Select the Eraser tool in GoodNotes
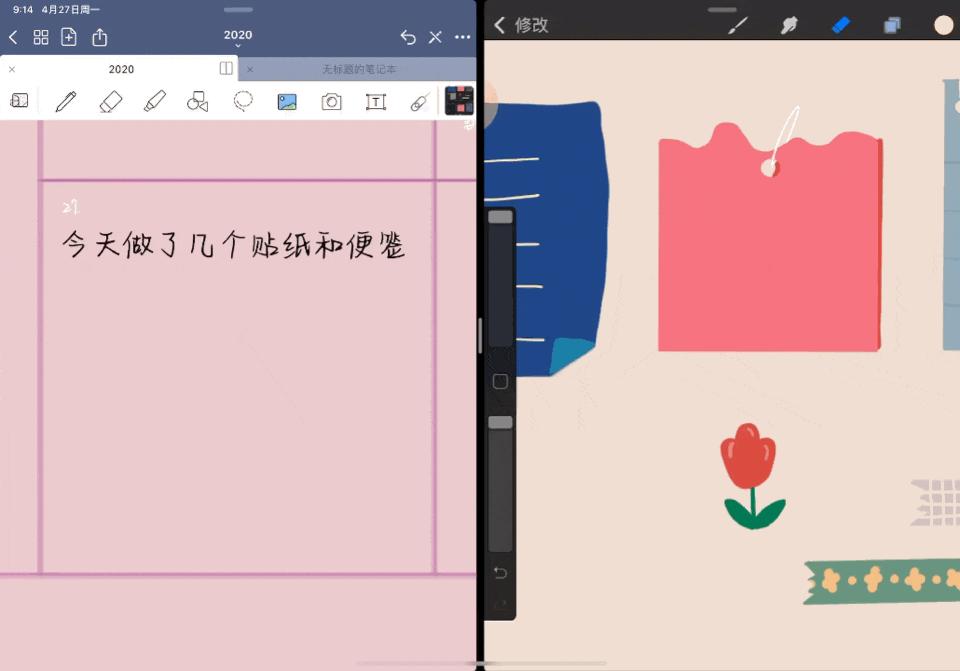 111,101
